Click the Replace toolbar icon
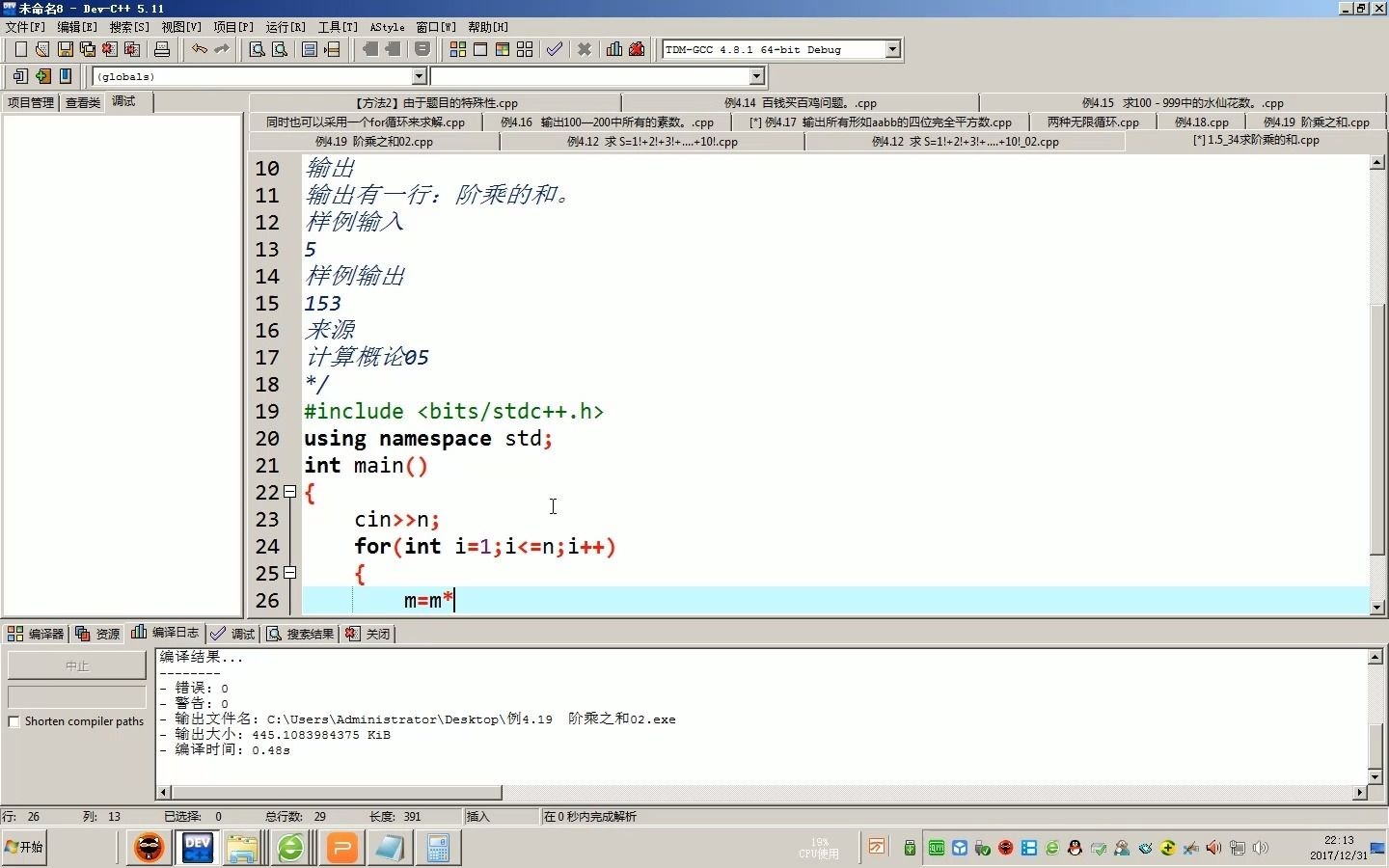1389x868 pixels. click(280, 49)
